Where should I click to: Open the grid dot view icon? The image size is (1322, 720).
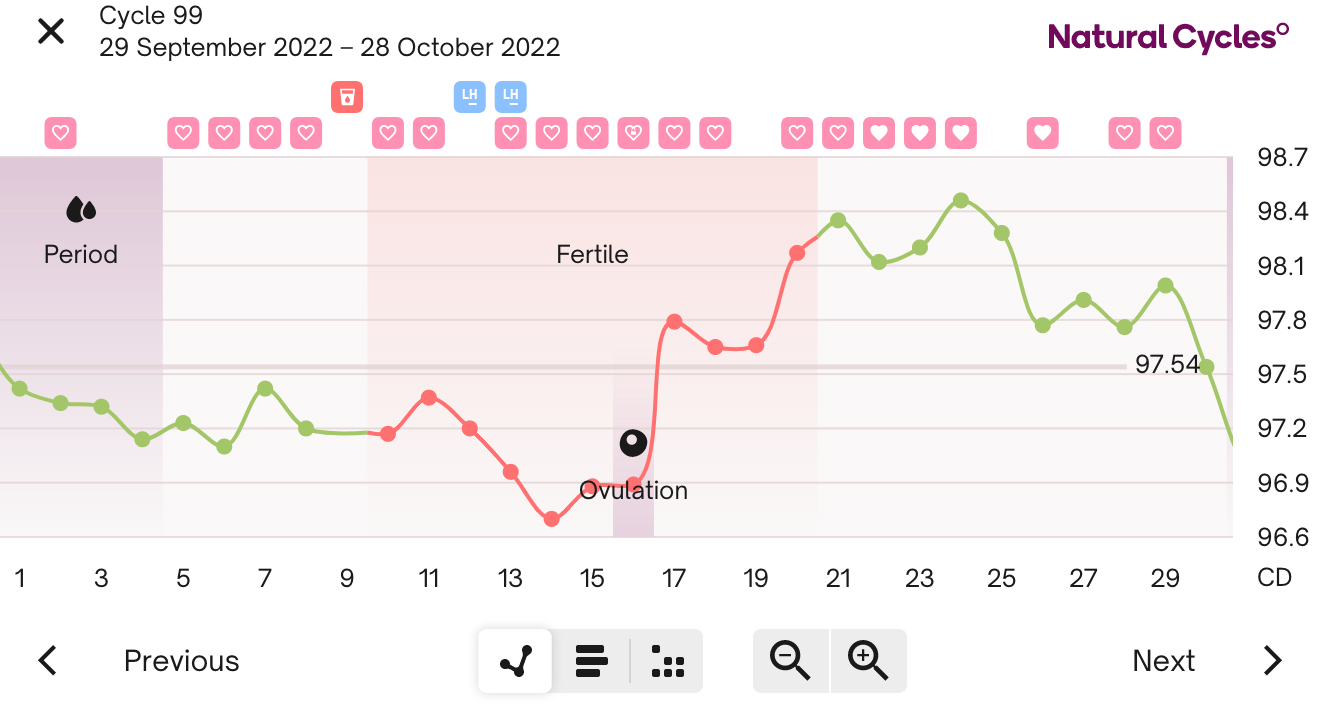[666, 660]
